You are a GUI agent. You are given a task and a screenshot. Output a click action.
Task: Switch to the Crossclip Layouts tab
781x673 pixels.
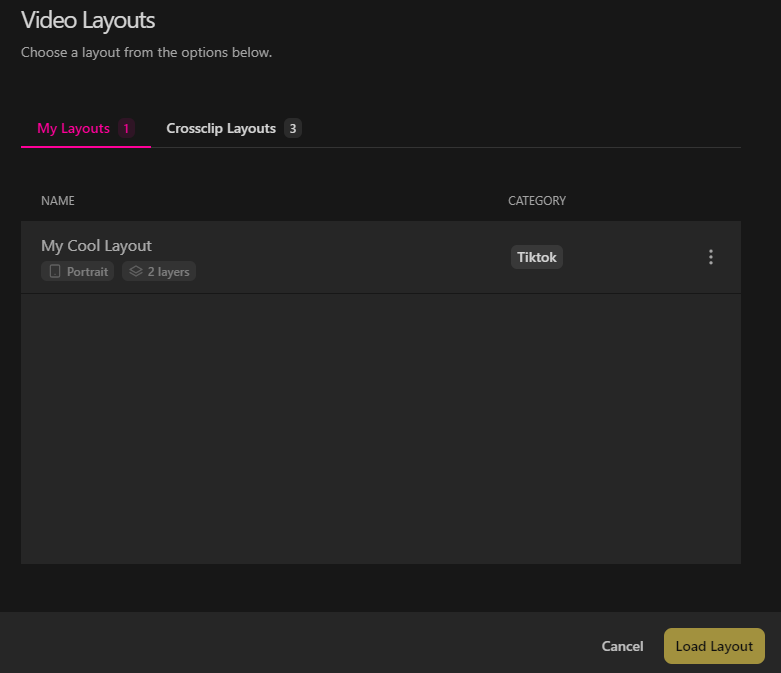click(x=234, y=129)
